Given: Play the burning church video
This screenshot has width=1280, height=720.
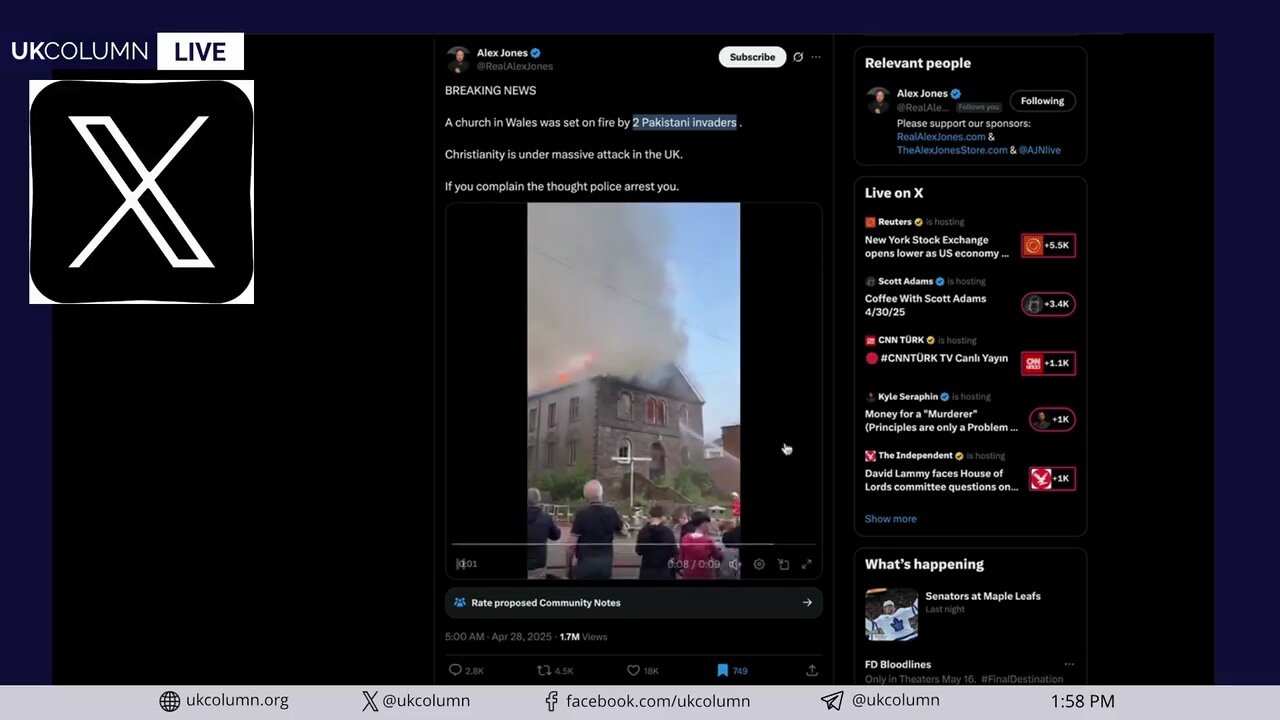Looking at the screenshot, I should 634,390.
